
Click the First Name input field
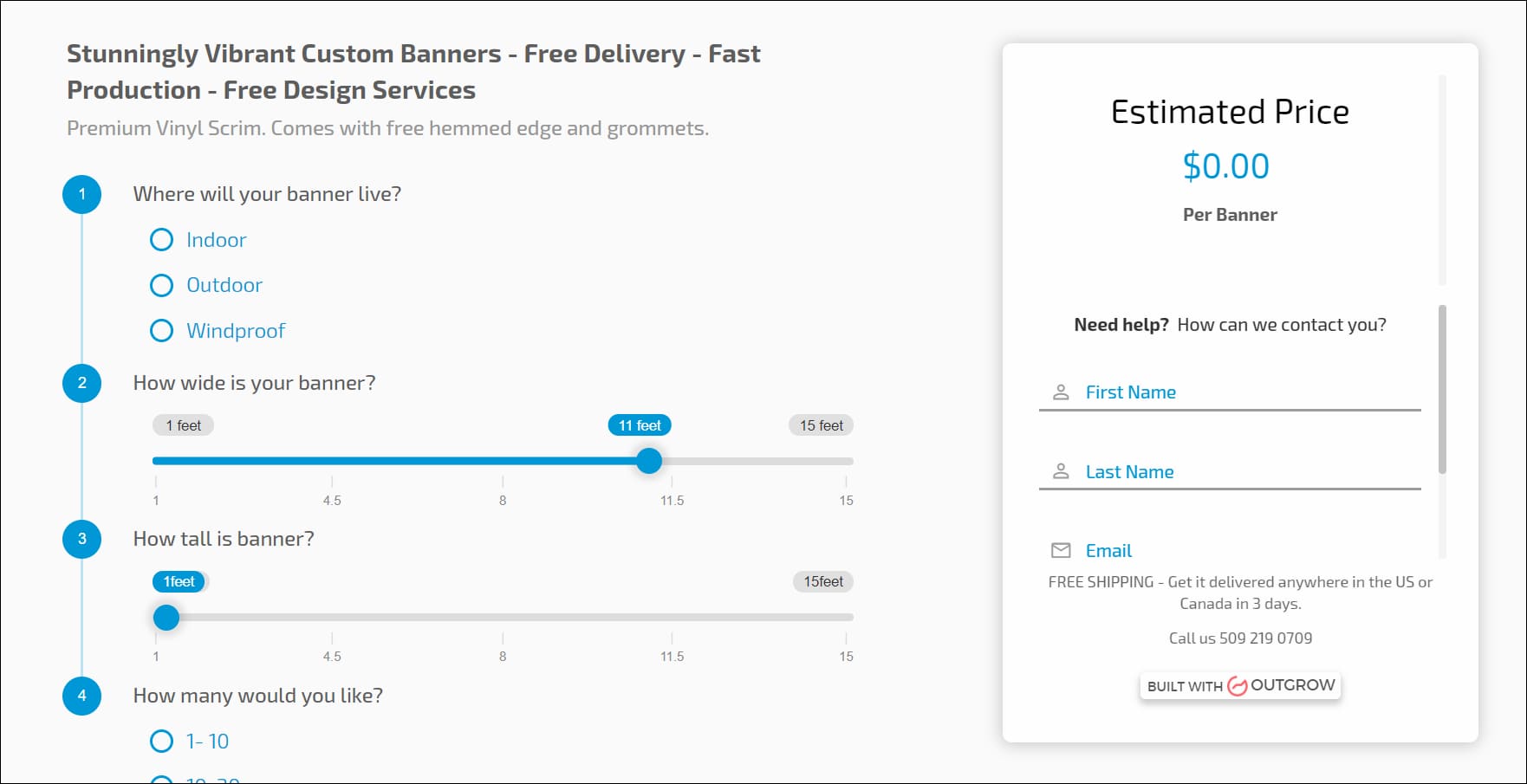point(1248,392)
